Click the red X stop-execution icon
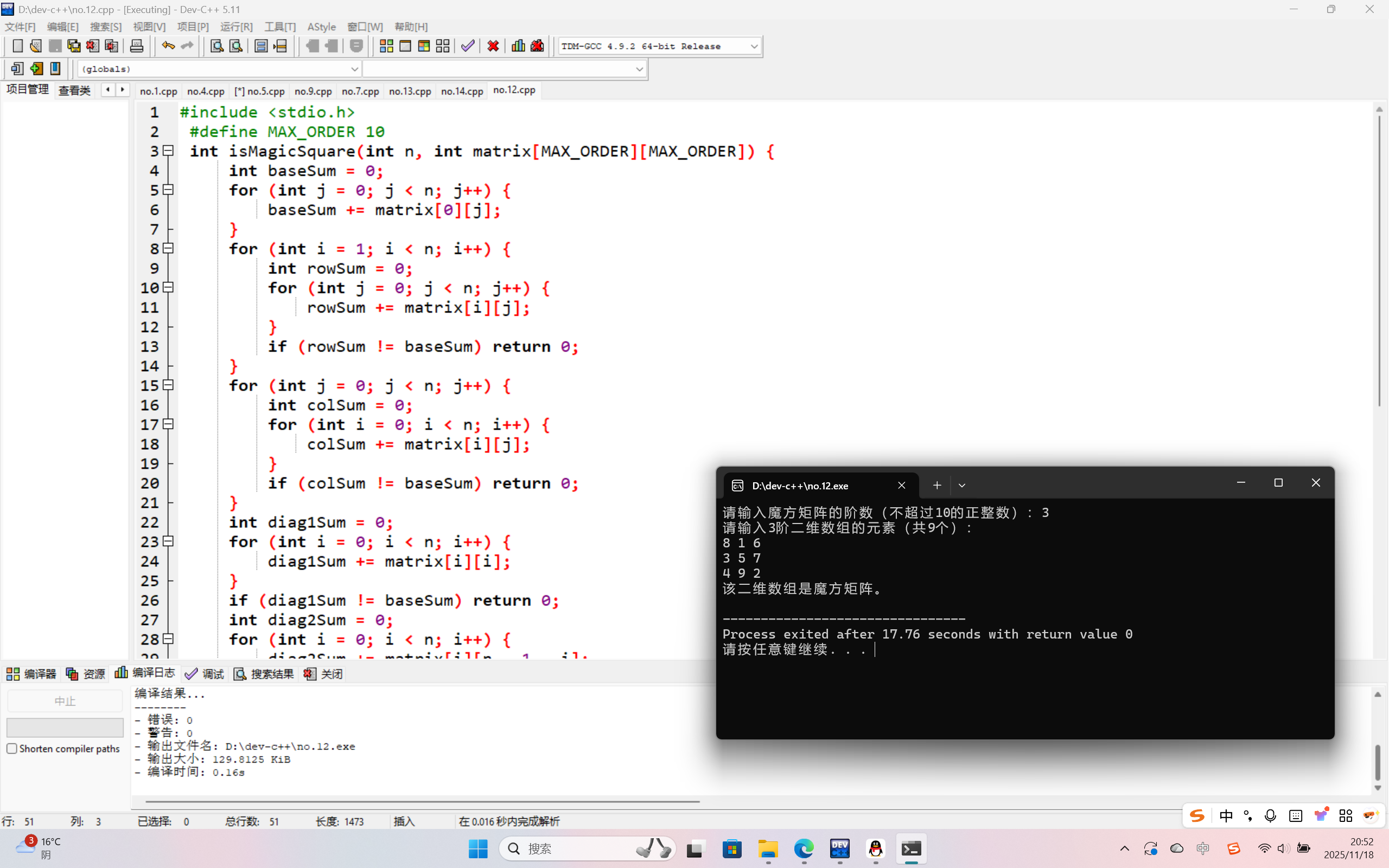 click(493, 46)
